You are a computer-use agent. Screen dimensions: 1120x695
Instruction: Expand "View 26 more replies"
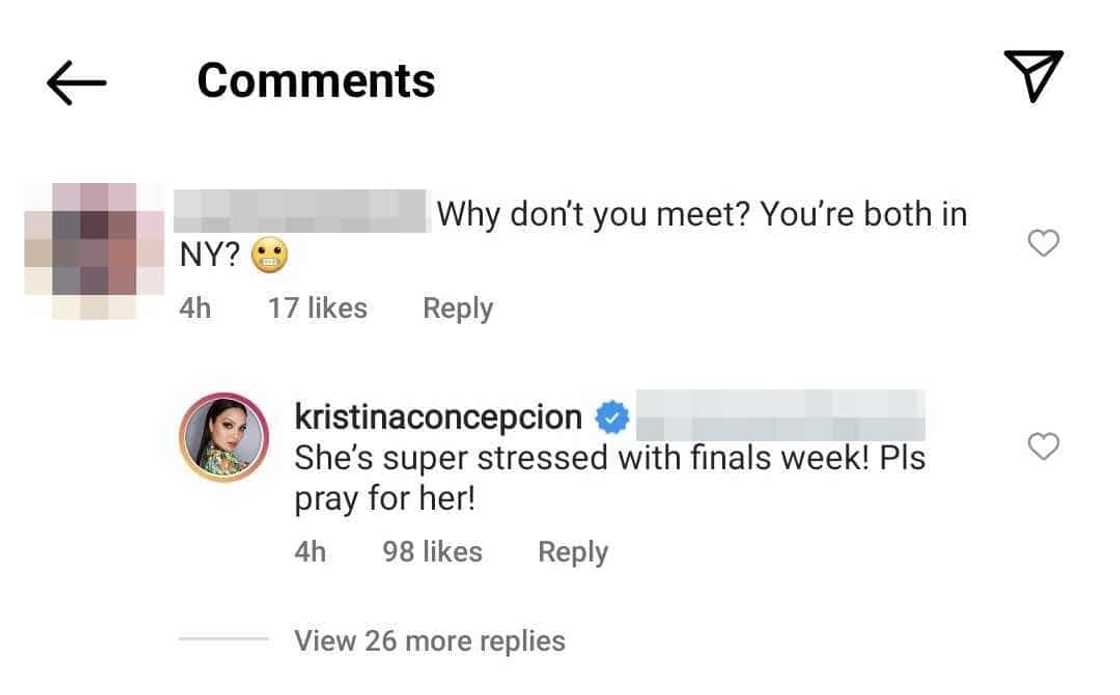coord(429,640)
